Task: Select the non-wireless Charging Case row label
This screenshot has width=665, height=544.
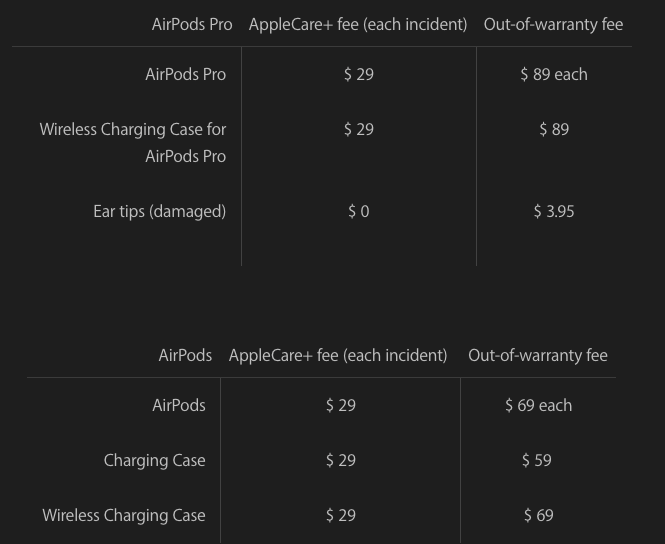Action: [154, 460]
